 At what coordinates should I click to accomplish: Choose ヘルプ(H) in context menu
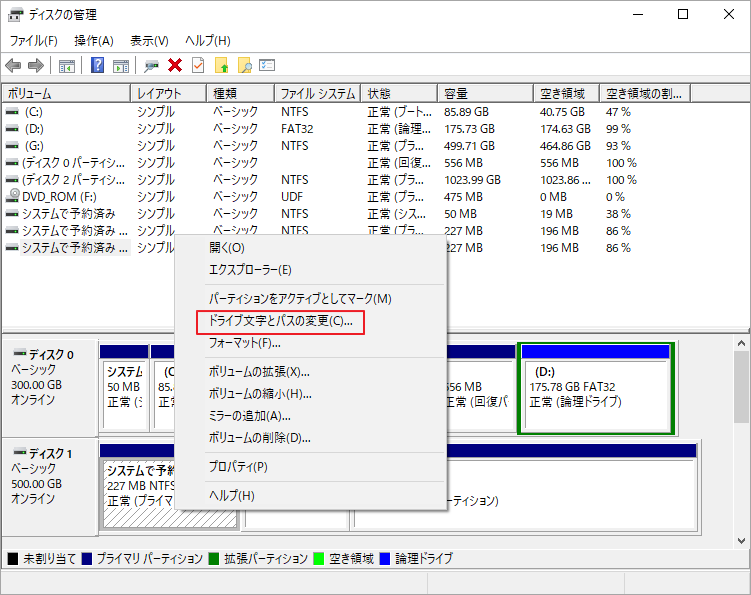[311, 495]
